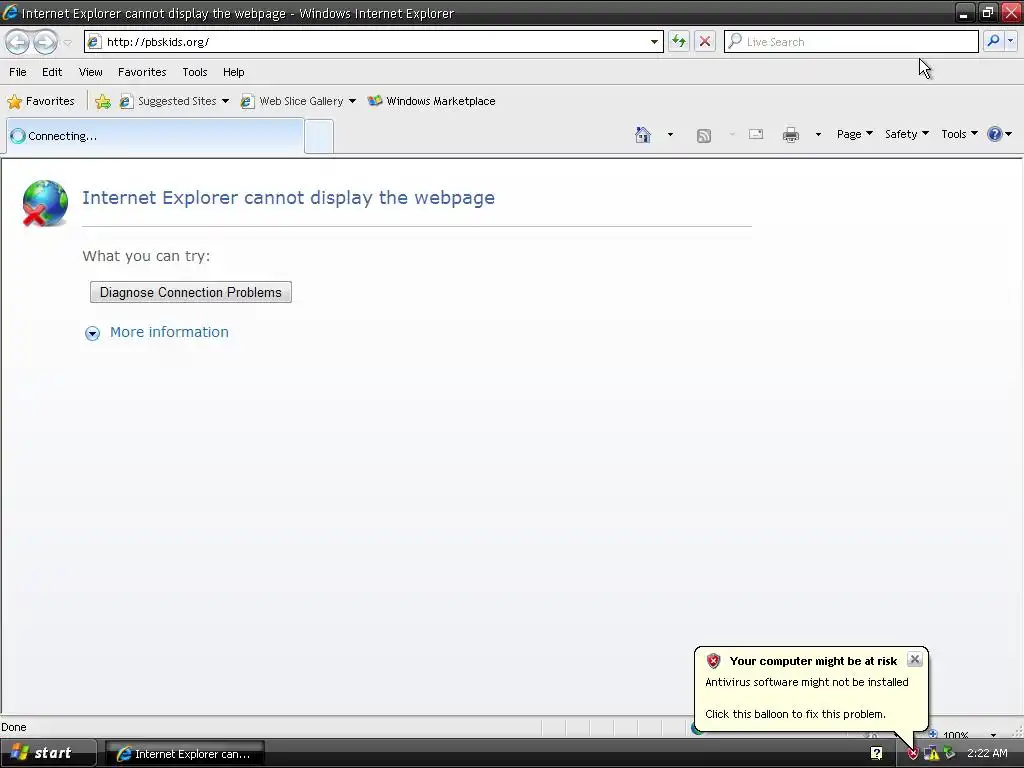The height and width of the screenshot is (768, 1024).
Task: Open the Tools menu in the menu bar
Action: [x=195, y=72]
